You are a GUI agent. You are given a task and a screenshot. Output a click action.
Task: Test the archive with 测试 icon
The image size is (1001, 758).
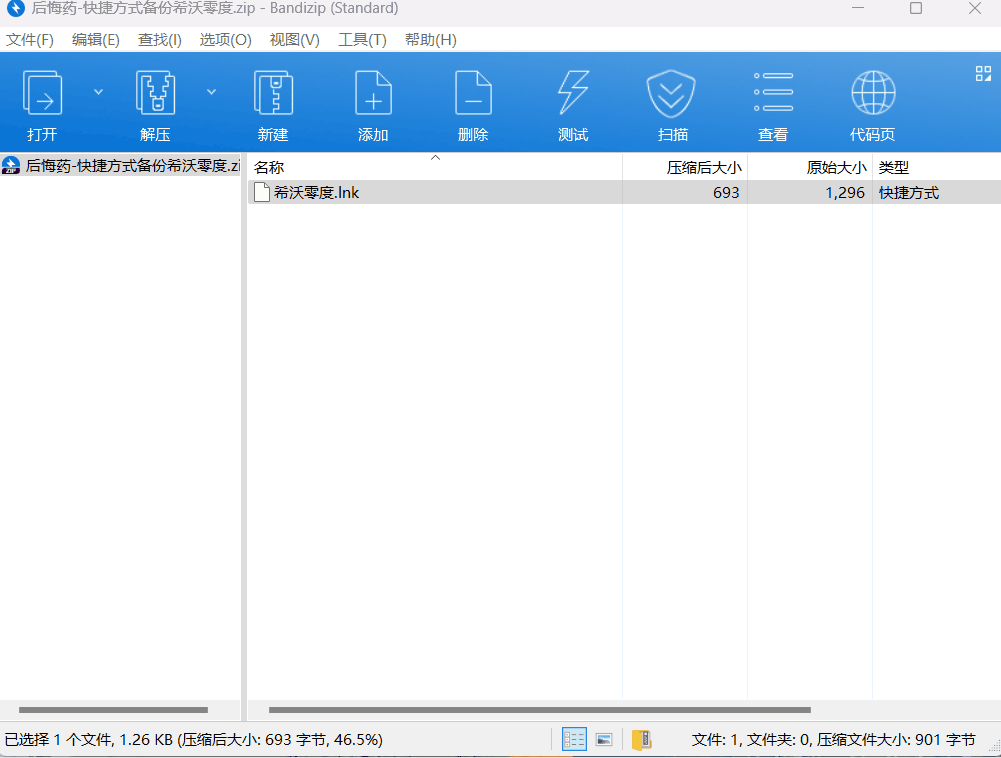pos(573,93)
